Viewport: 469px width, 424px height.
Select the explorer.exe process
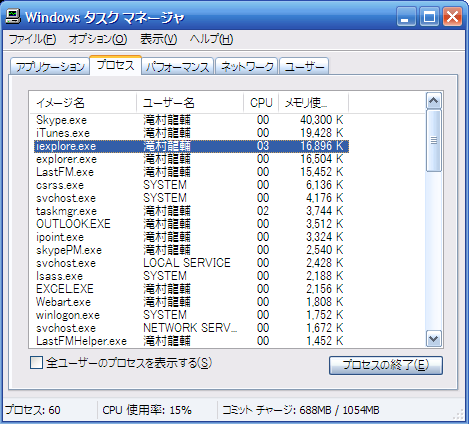tap(192, 159)
